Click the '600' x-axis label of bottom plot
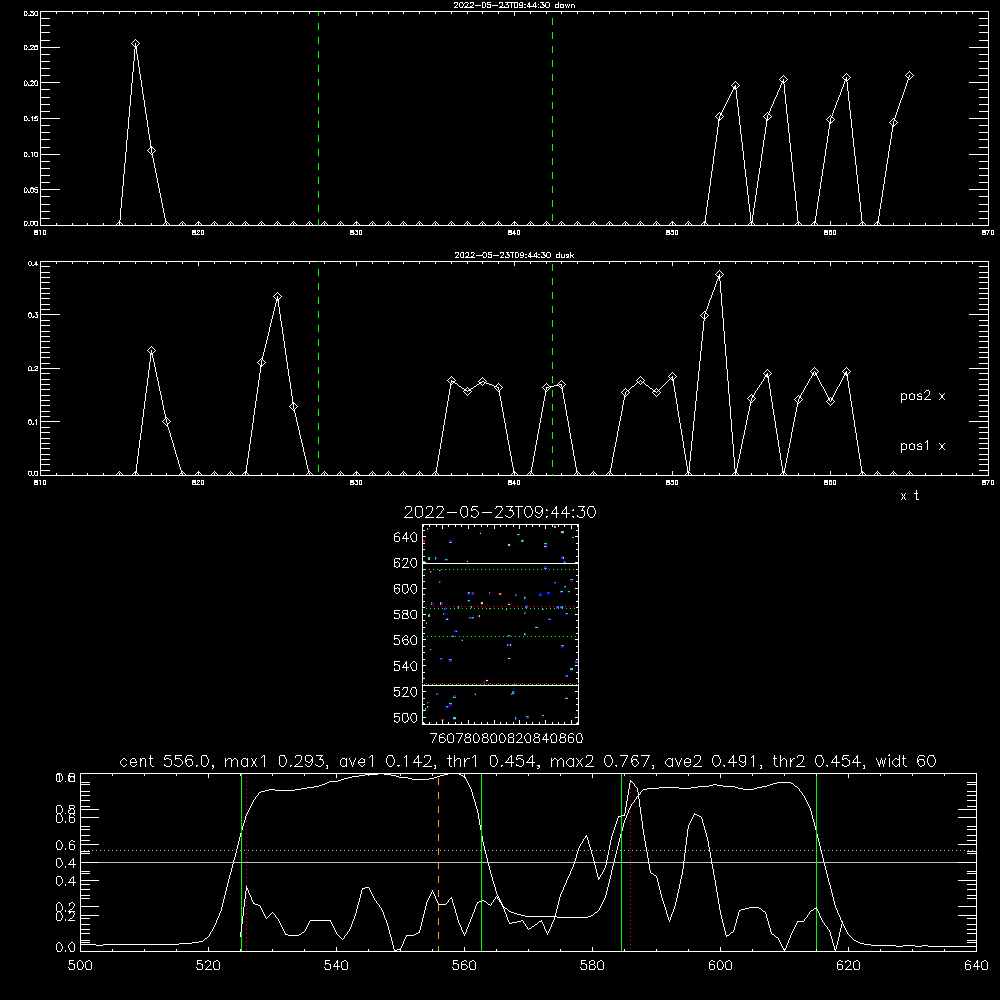 point(720,966)
